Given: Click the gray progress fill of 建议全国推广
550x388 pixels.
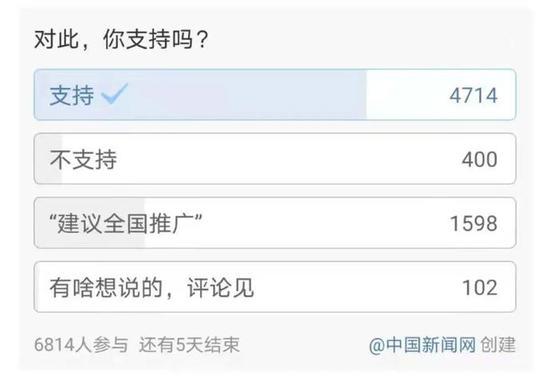Looking at the screenshot, I should click(90, 223).
